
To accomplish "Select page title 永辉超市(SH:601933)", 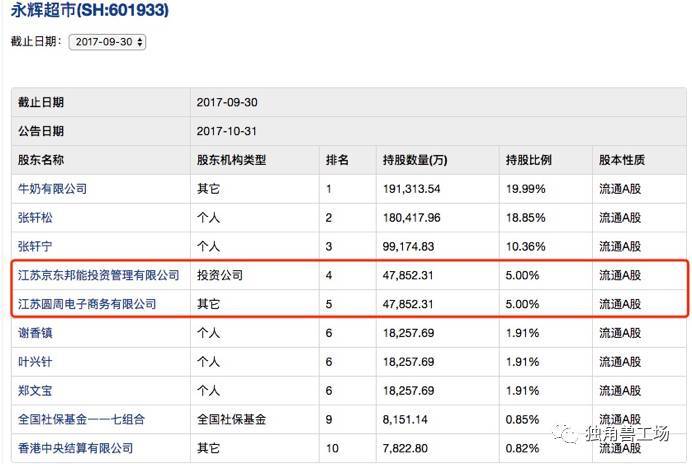I will 90,10.
